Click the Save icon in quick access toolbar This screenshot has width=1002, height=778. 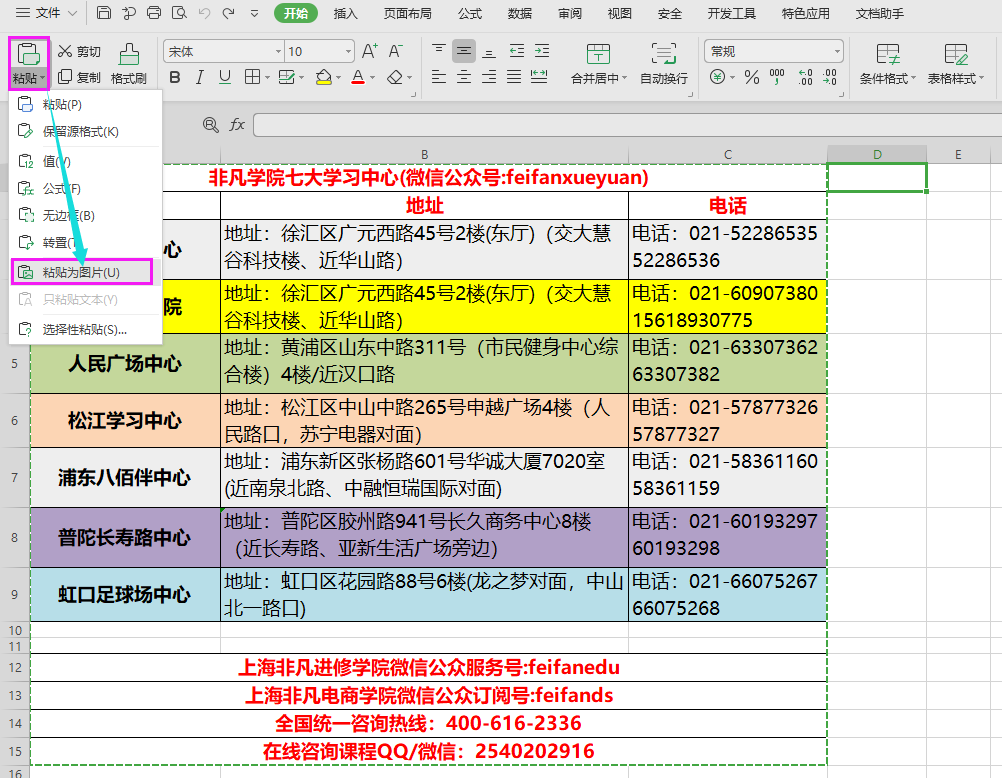(x=104, y=13)
